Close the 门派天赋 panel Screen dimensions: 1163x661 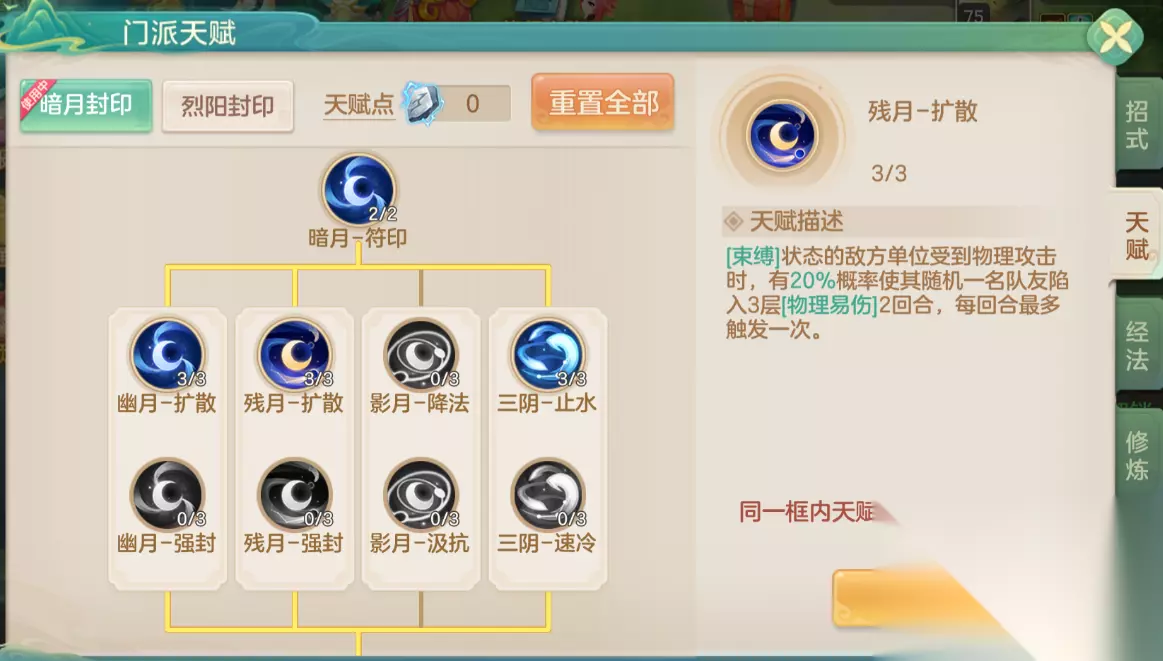[x=1115, y=36]
